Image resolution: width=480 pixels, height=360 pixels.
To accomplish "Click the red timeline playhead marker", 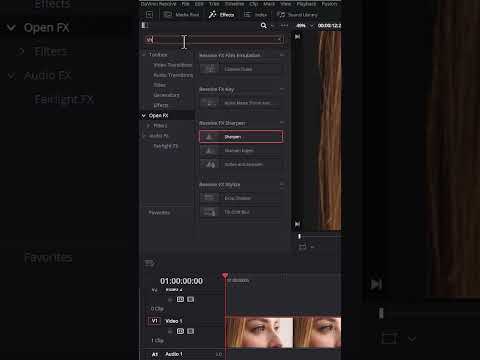I will click(x=225, y=276).
